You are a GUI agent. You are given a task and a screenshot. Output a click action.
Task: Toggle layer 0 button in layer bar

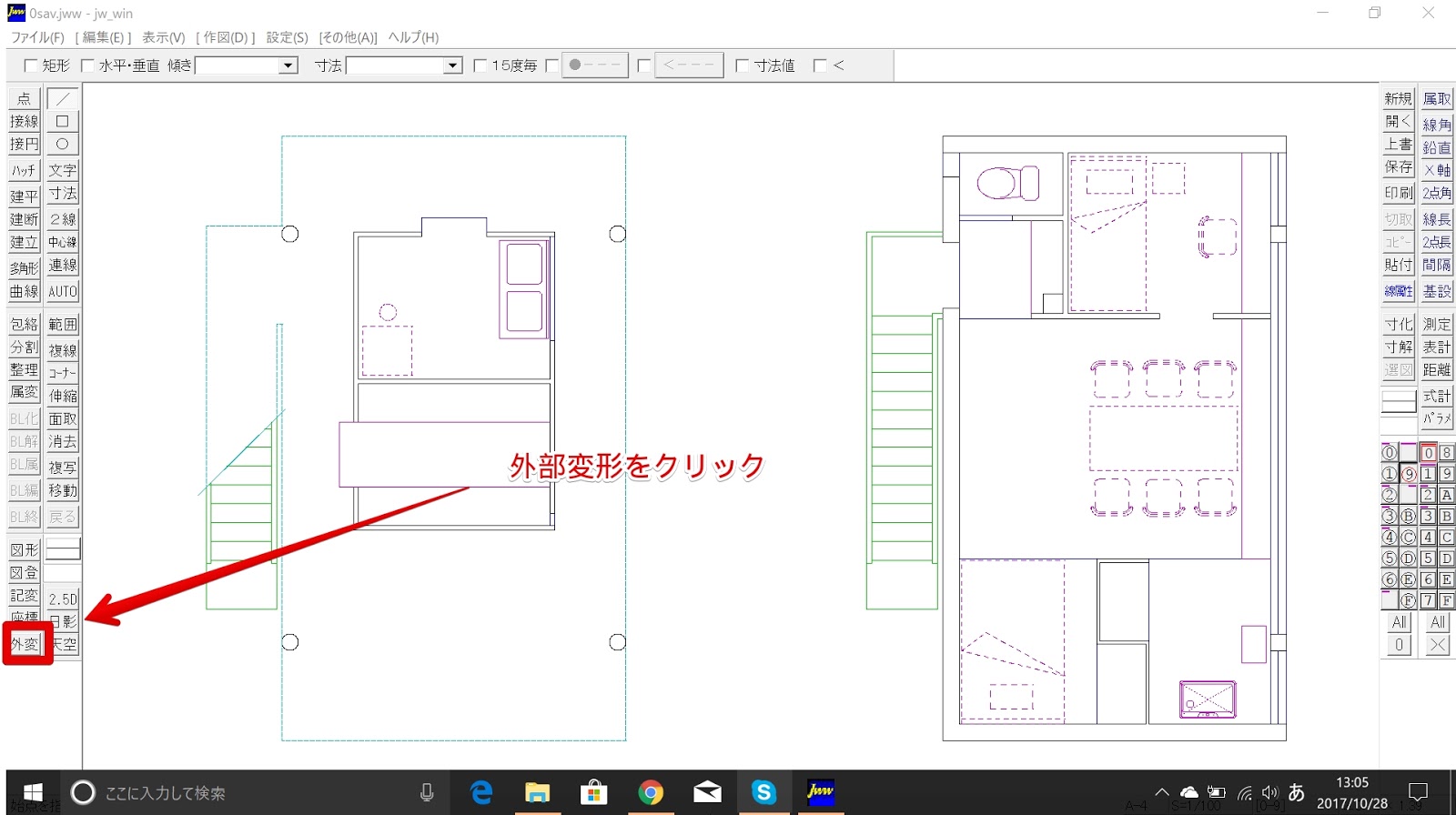click(x=1428, y=452)
